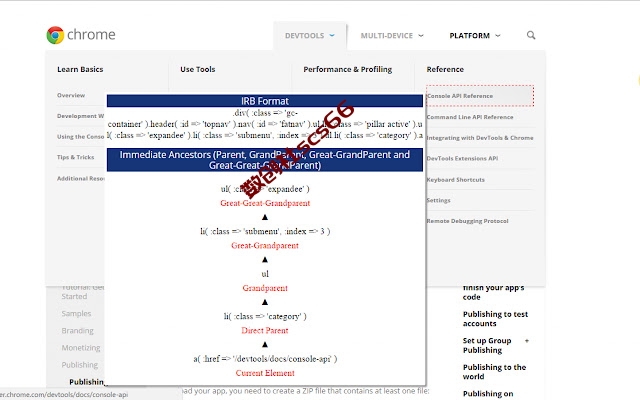Open the Publishing sidebar link
Screen dimensions: 640x400
pyautogui.click(x=80, y=365)
